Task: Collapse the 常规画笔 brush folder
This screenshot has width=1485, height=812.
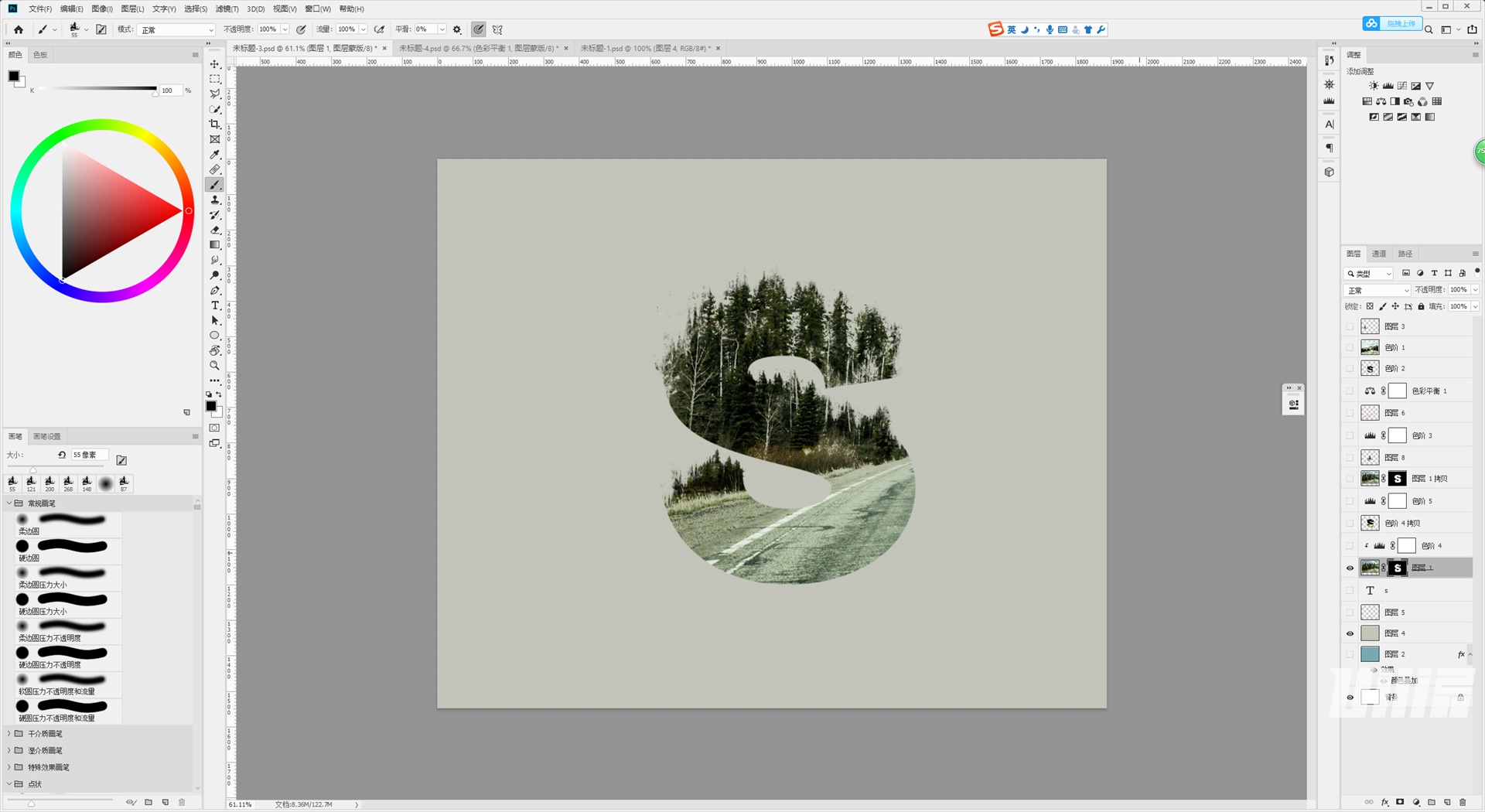Action: click(9, 503)
